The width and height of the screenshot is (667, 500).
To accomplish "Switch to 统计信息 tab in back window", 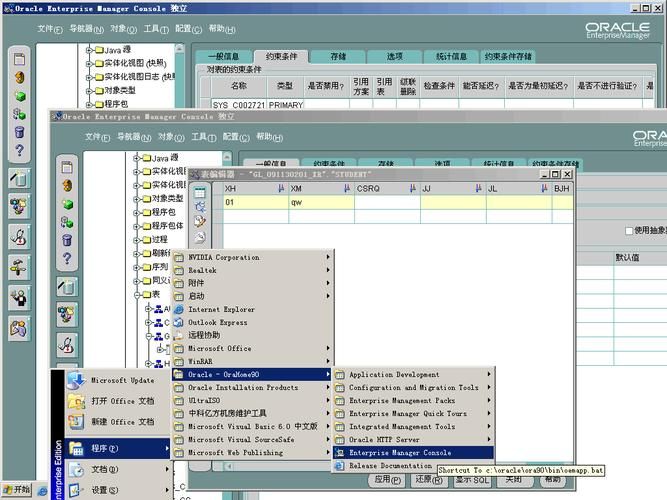I will (451, 56).
